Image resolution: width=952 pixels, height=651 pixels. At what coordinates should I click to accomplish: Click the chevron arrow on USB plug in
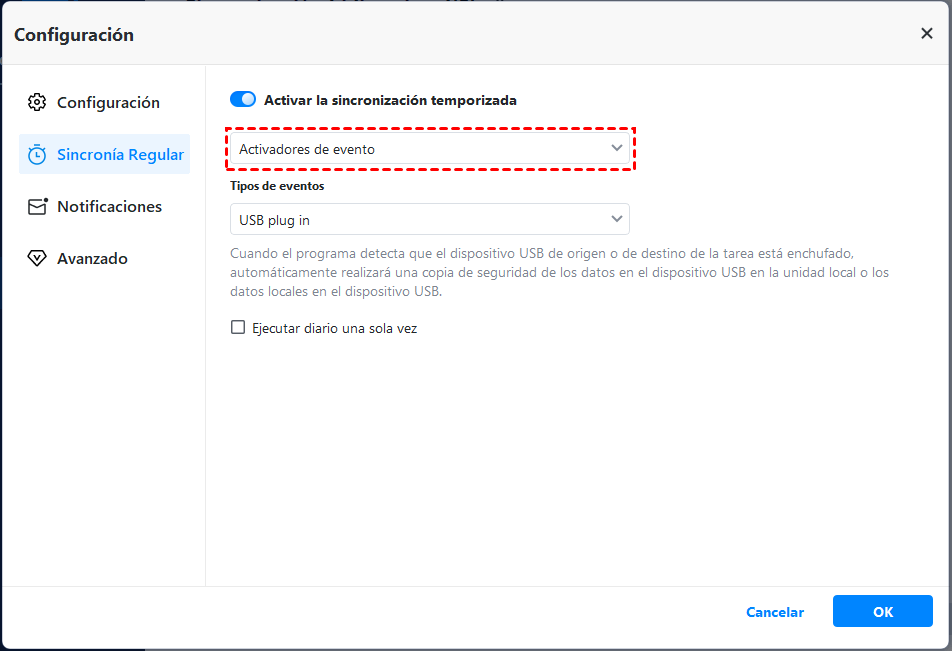(x=616, y=219)
